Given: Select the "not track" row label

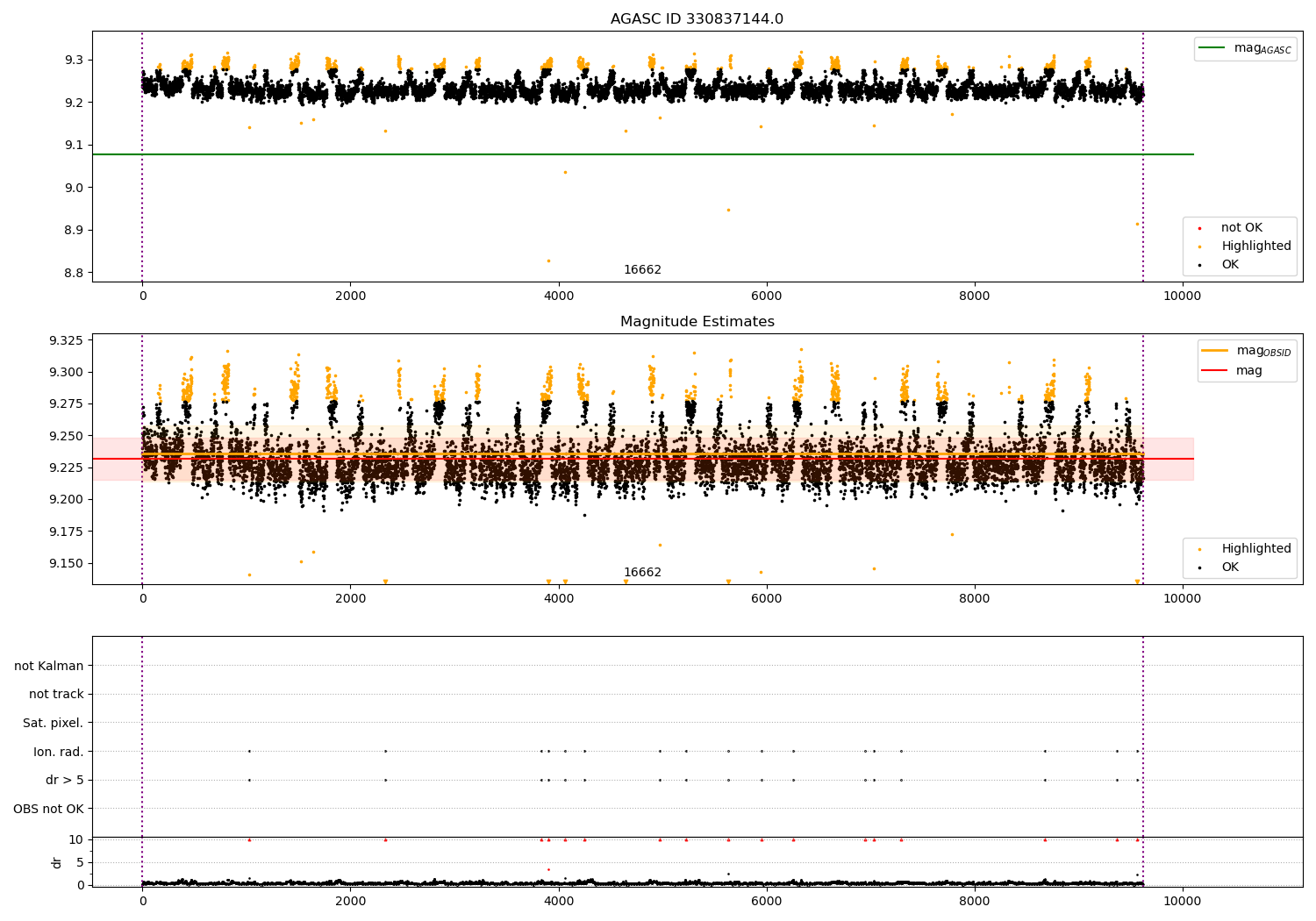Looking at the screenshot, I should click(56, 695).
